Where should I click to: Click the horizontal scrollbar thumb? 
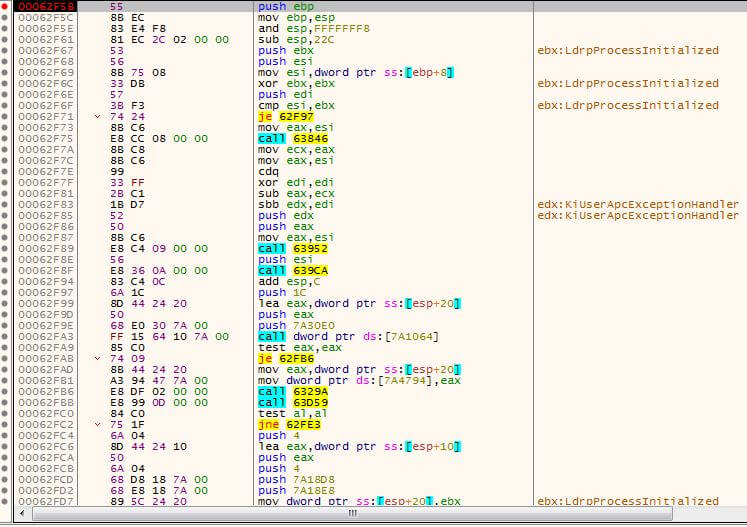click(x=353, y=514)
